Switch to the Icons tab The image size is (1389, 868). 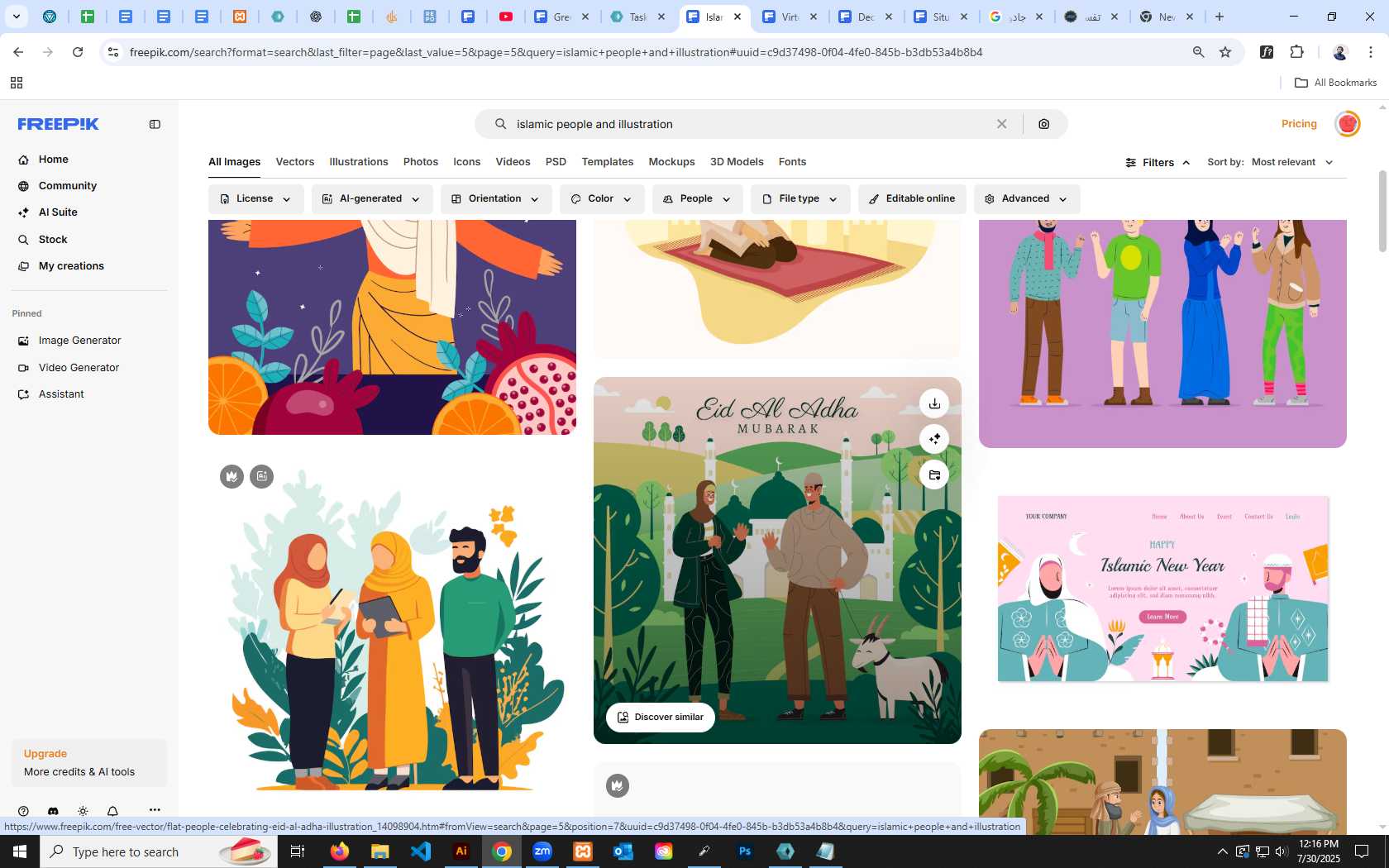click(x=467, y=162)
